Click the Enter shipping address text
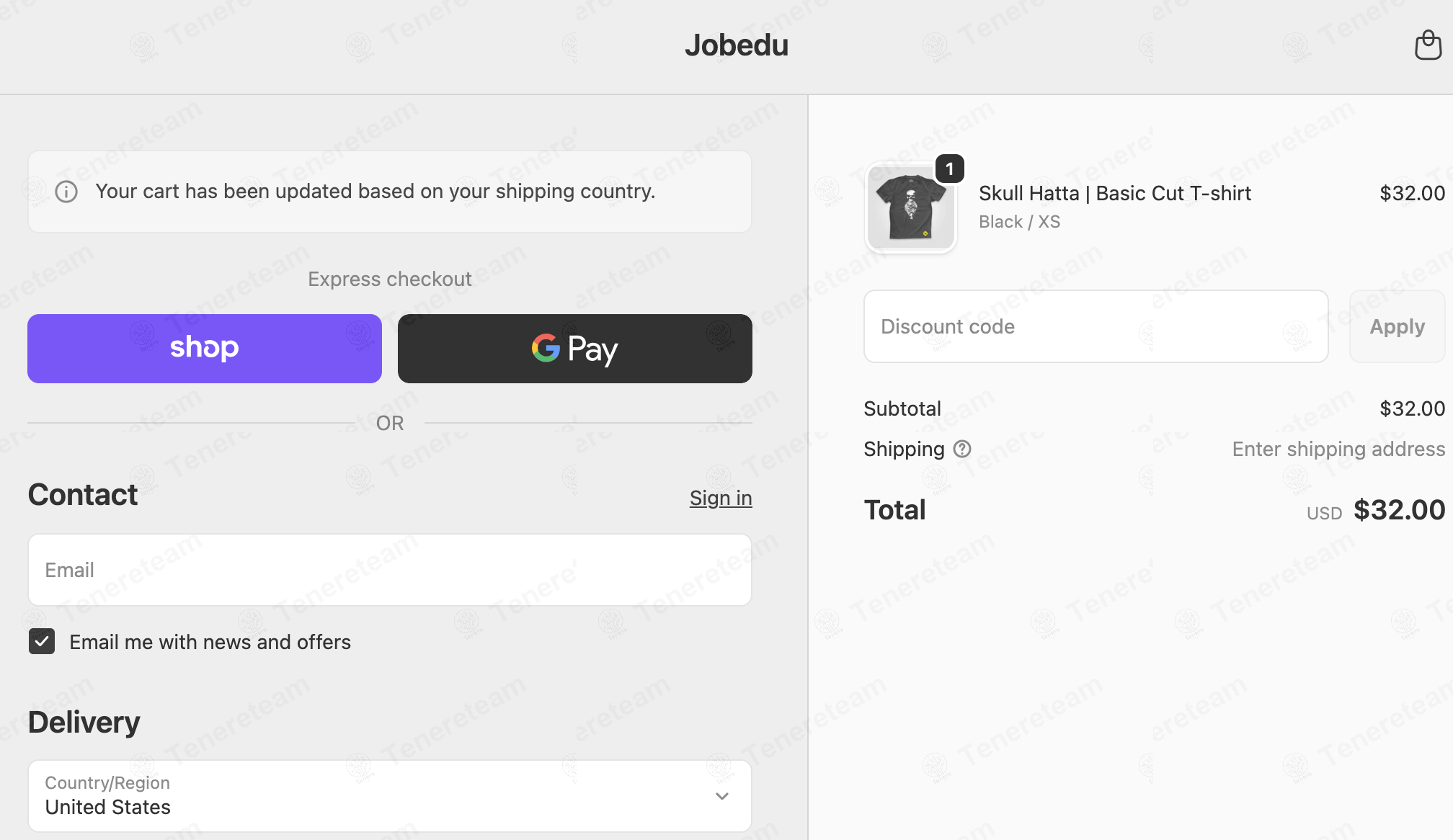Image resolution: width=1453 pixels, height=840 pixels. (1338, 449)
